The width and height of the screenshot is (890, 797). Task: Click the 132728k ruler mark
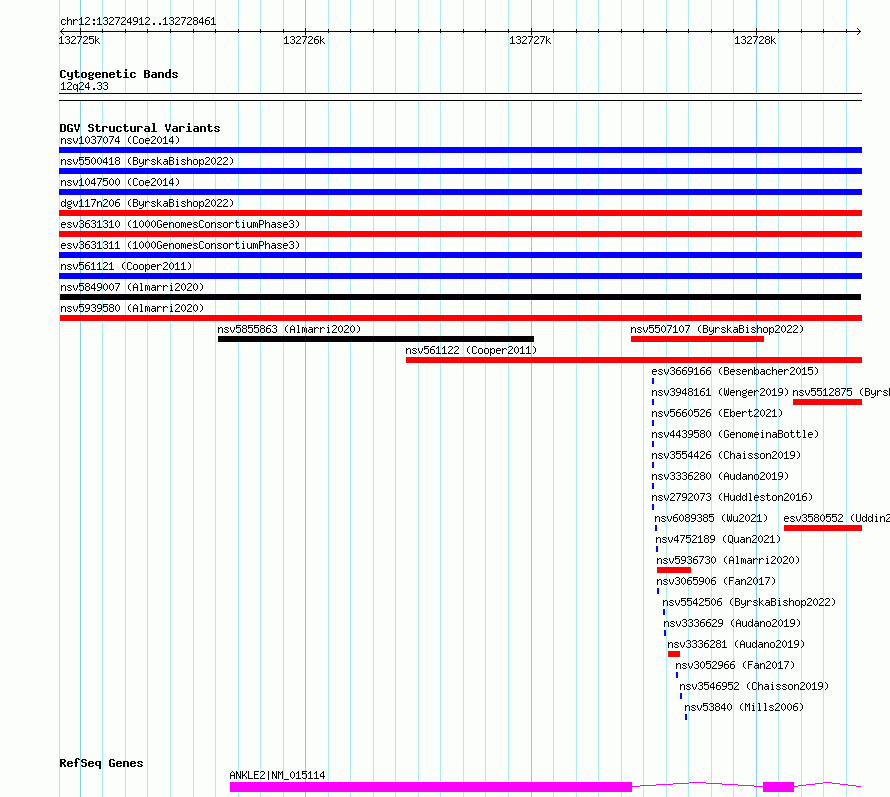755,40
